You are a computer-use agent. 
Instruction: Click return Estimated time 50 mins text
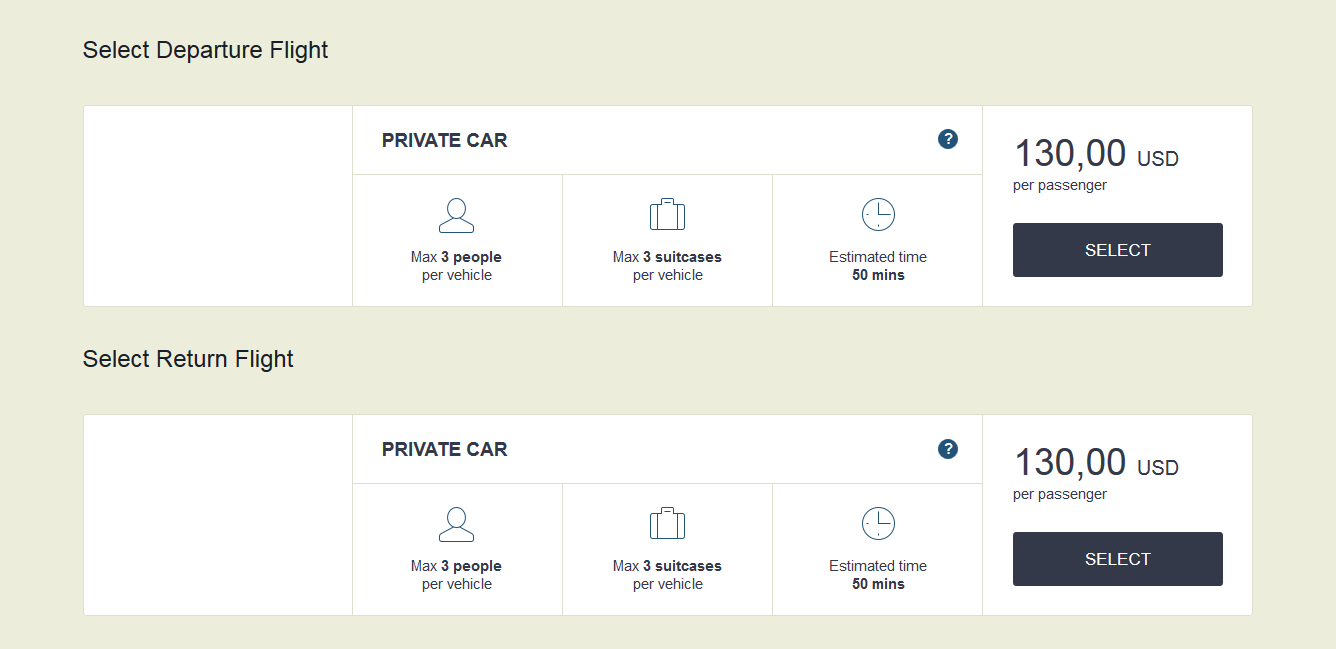click(x=878, y=575)
